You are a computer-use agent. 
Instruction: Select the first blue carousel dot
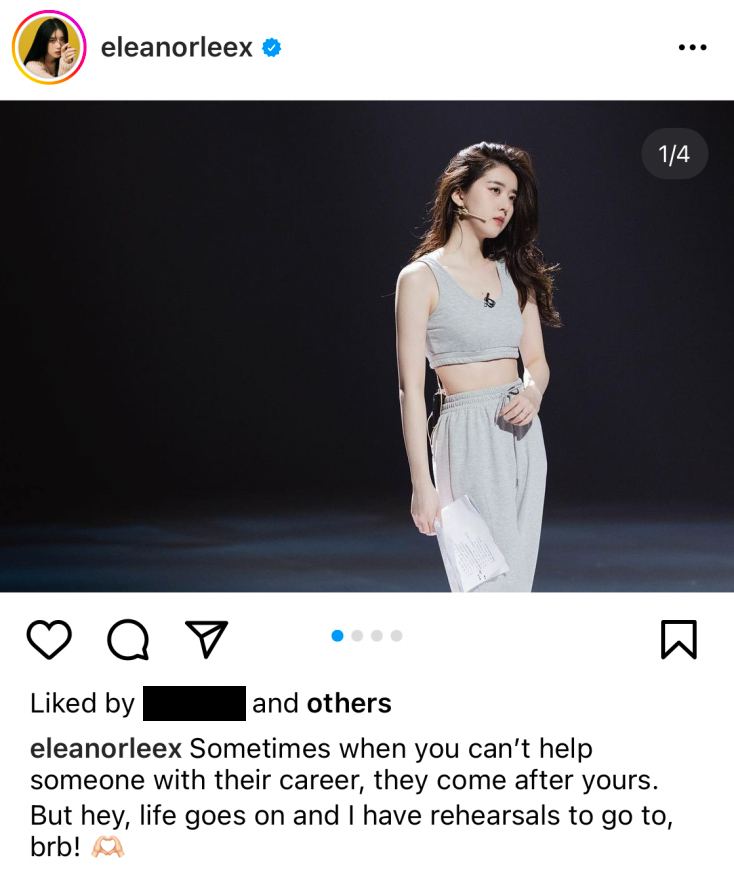click(x=337, y=636)
